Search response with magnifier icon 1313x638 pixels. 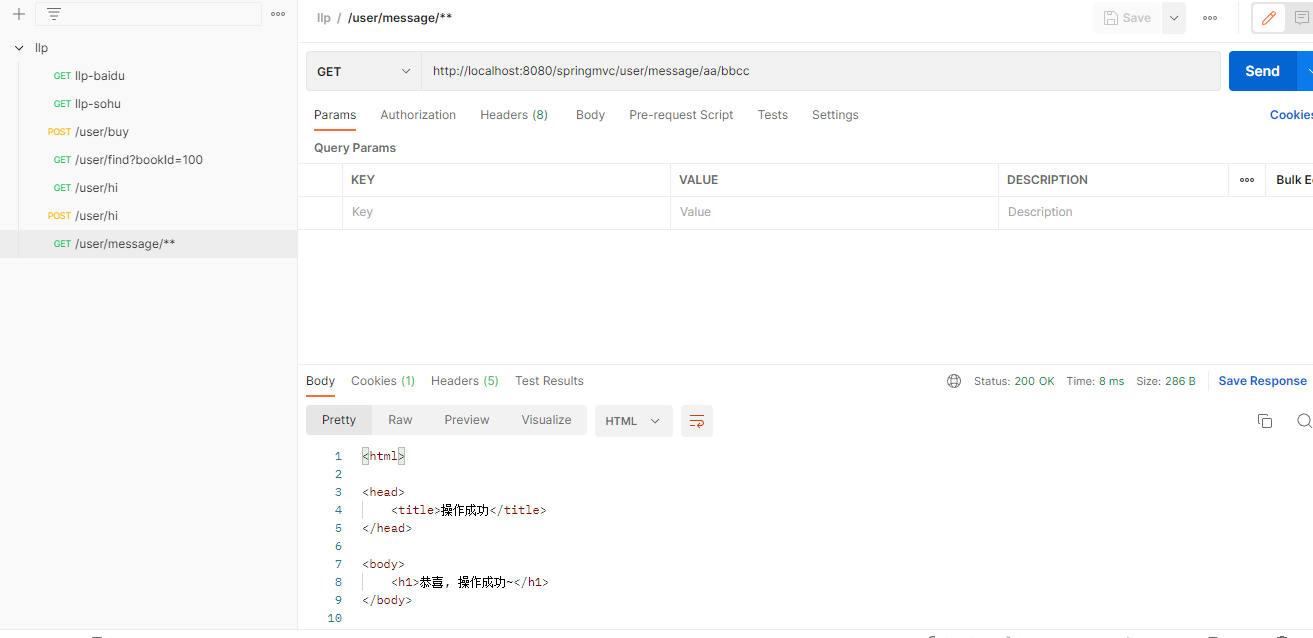click(x=1303, y=421)
